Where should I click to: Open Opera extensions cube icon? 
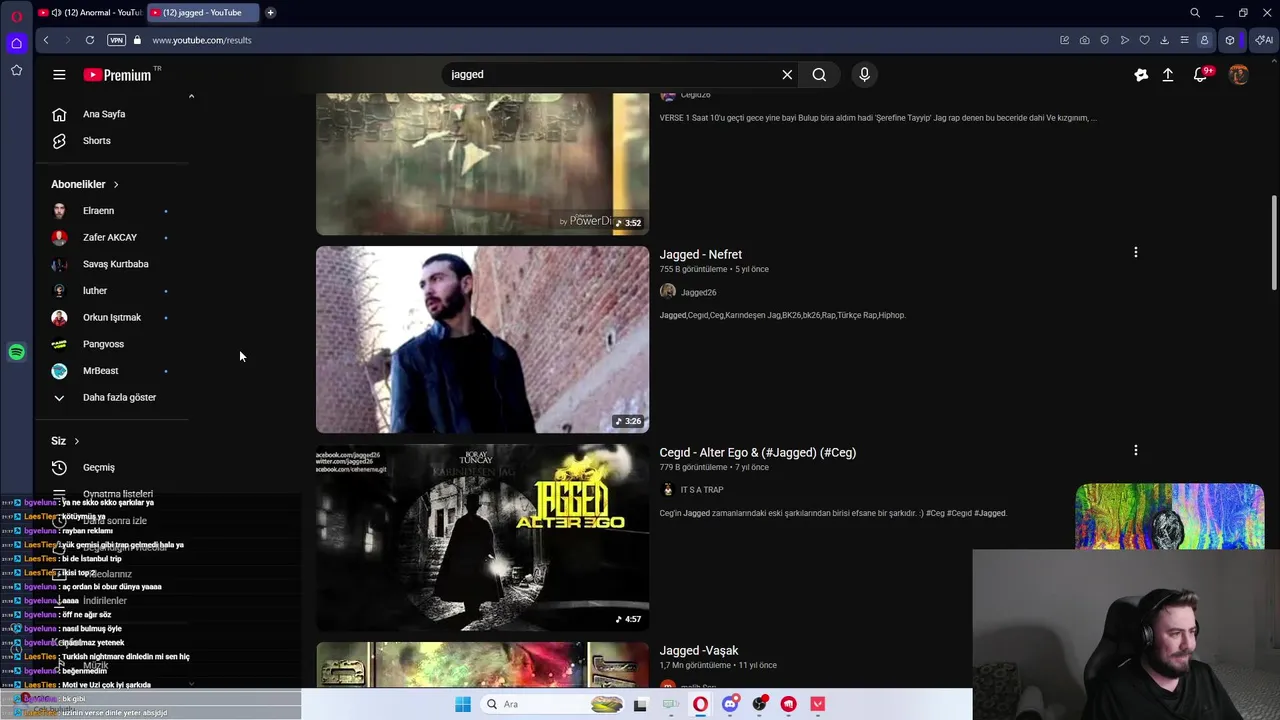[1230, 40]
